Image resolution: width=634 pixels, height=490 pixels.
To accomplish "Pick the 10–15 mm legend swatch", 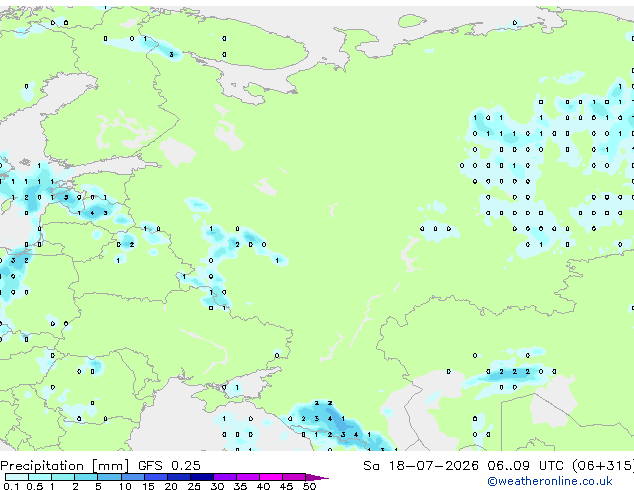I will click(x=133, y=477).
